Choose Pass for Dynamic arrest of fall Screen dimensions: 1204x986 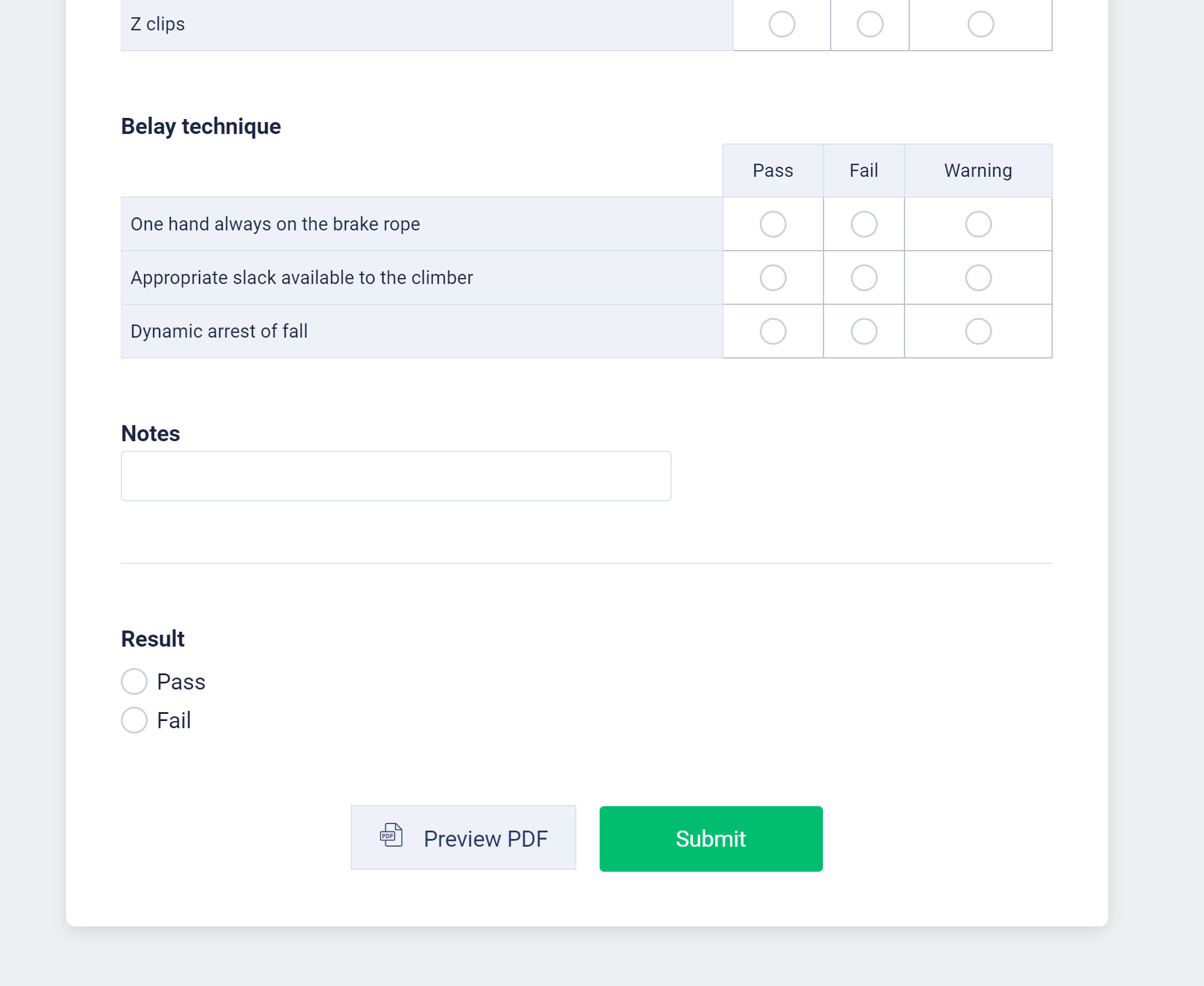coord(772,331)
